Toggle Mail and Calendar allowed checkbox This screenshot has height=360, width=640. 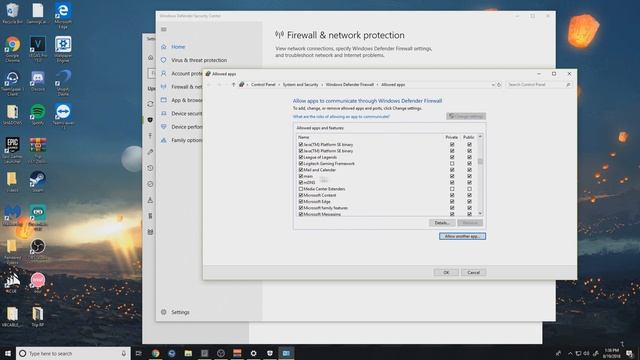coord(301,170)
